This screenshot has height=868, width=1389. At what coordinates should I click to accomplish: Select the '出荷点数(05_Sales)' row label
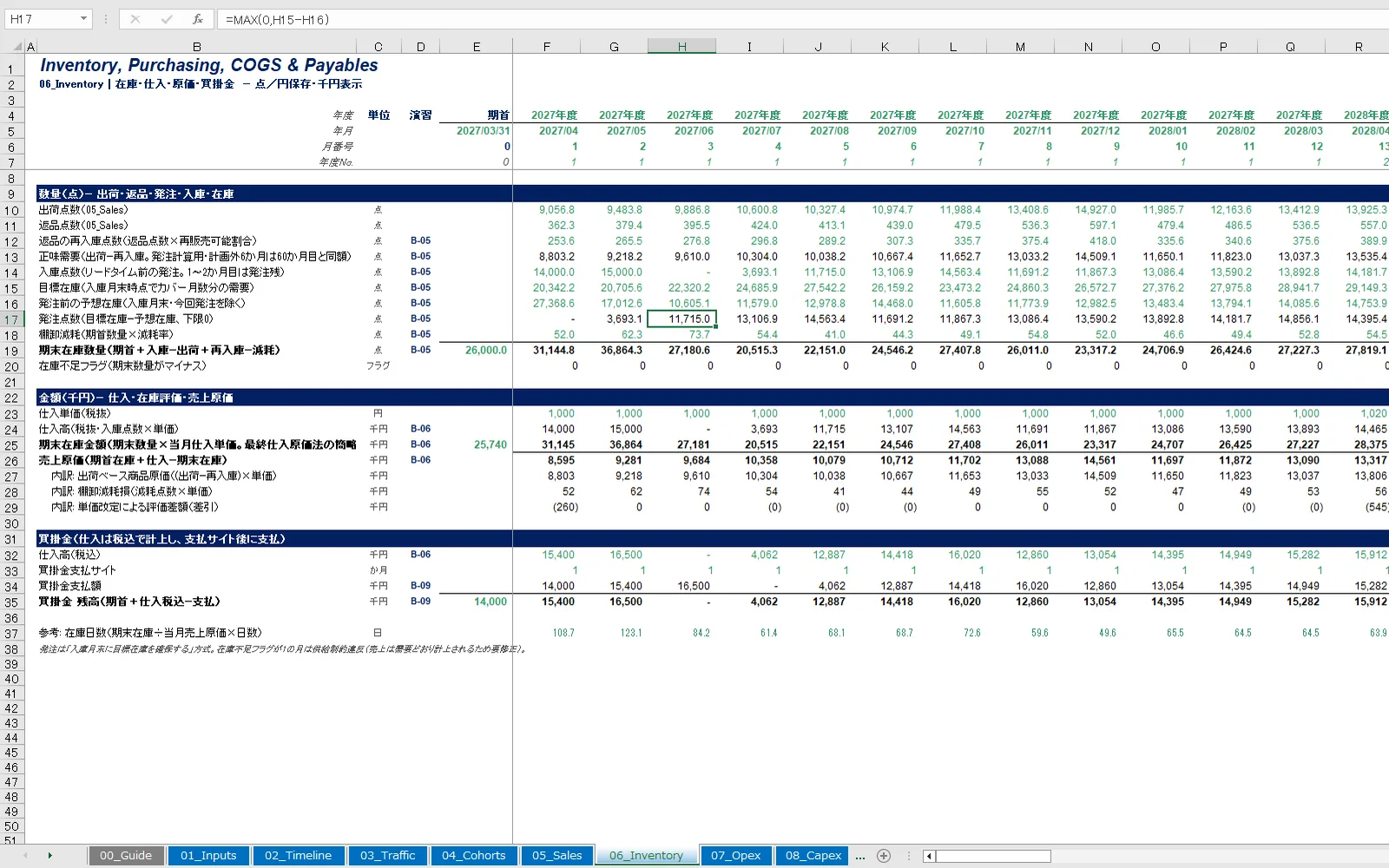point(83,209)
